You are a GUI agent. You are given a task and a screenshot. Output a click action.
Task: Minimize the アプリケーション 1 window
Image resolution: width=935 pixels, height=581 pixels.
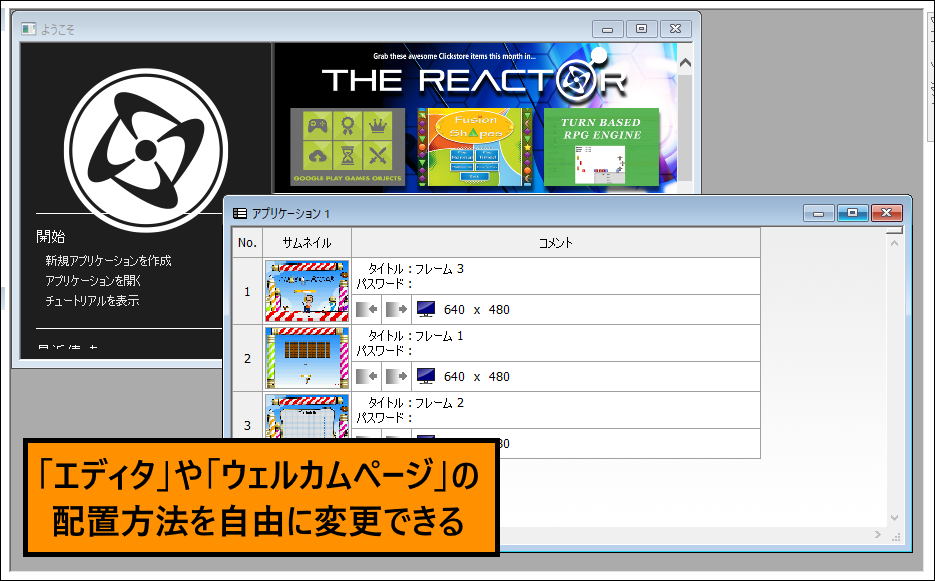tap(819, 213)
